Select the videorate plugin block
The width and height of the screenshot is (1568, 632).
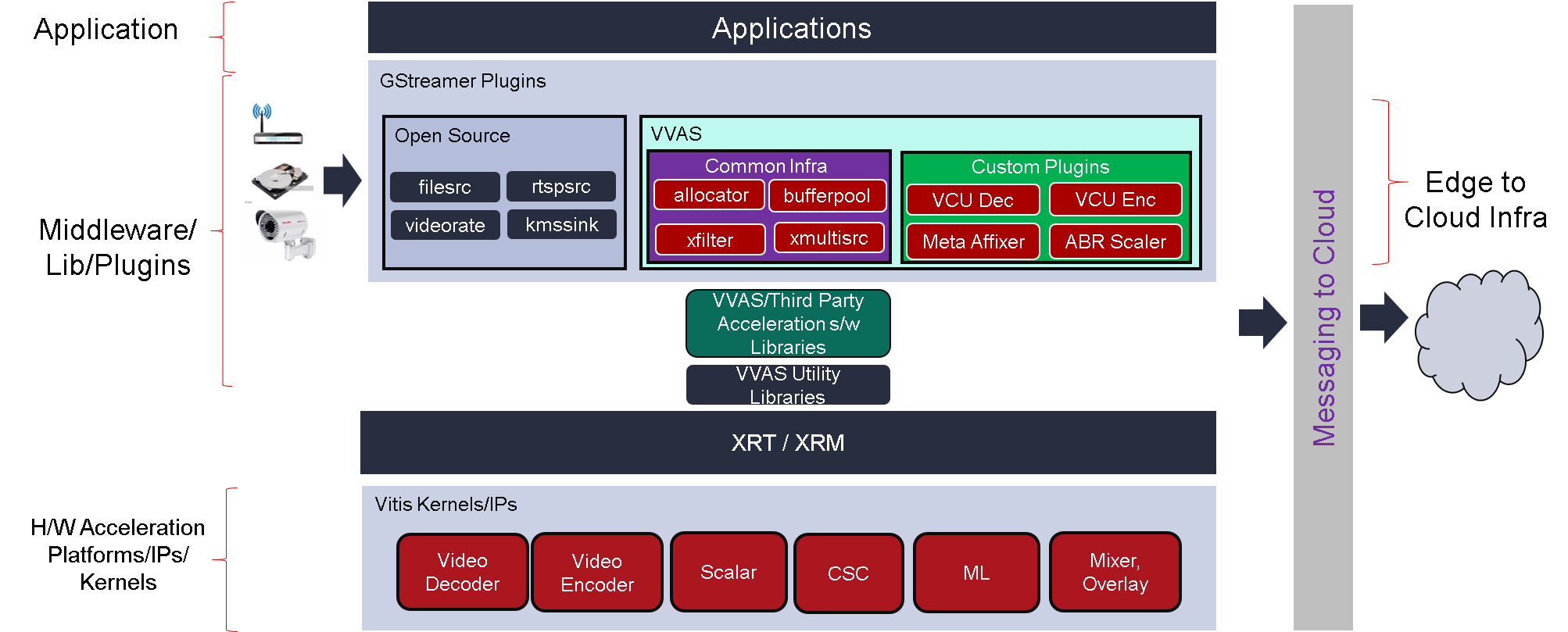445,225
